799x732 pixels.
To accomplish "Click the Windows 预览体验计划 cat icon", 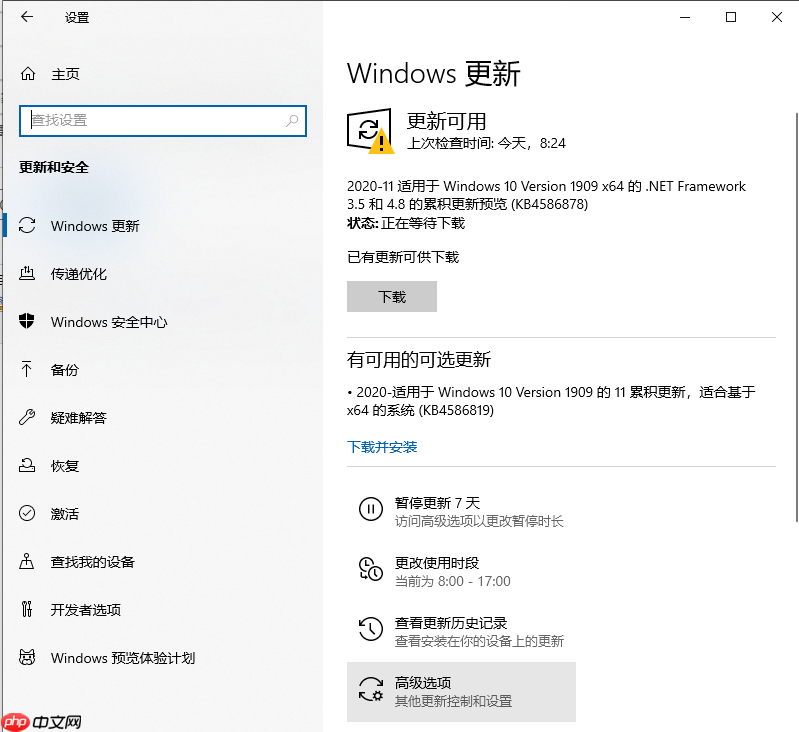I will pos(27,657).
